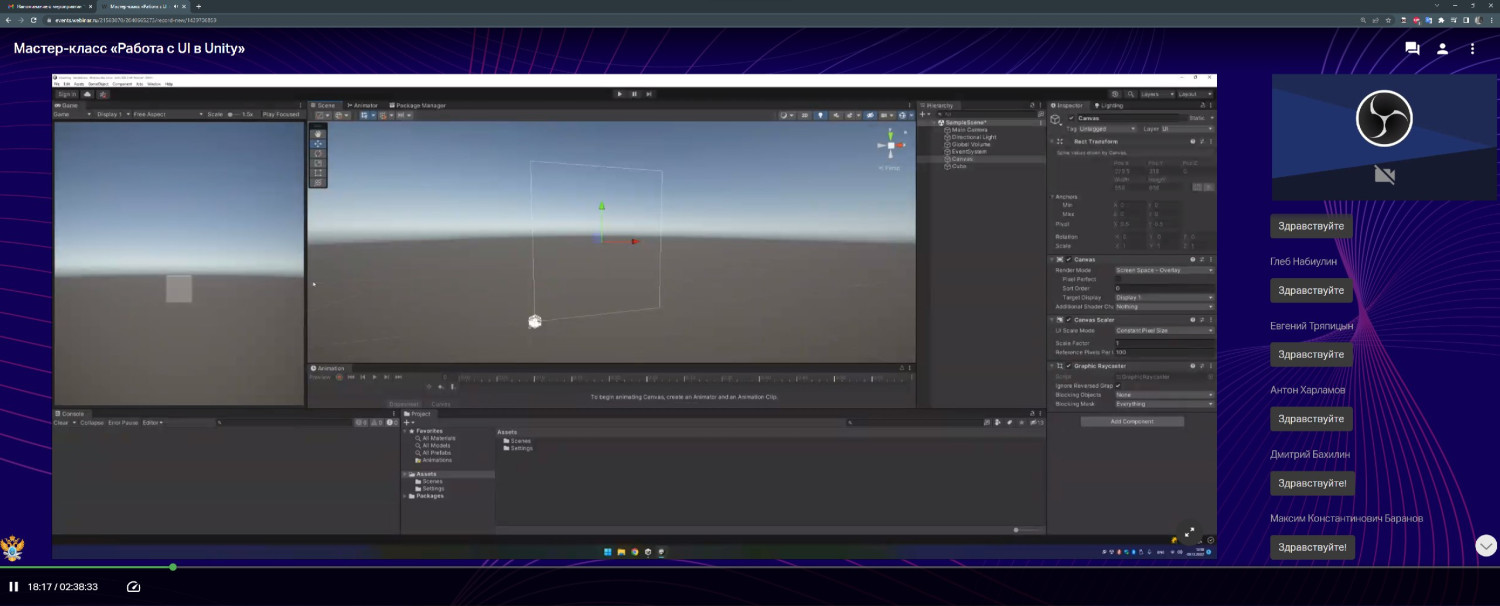Click Unity's Play button
1500x606 pixels.
(x=620, y=94)
